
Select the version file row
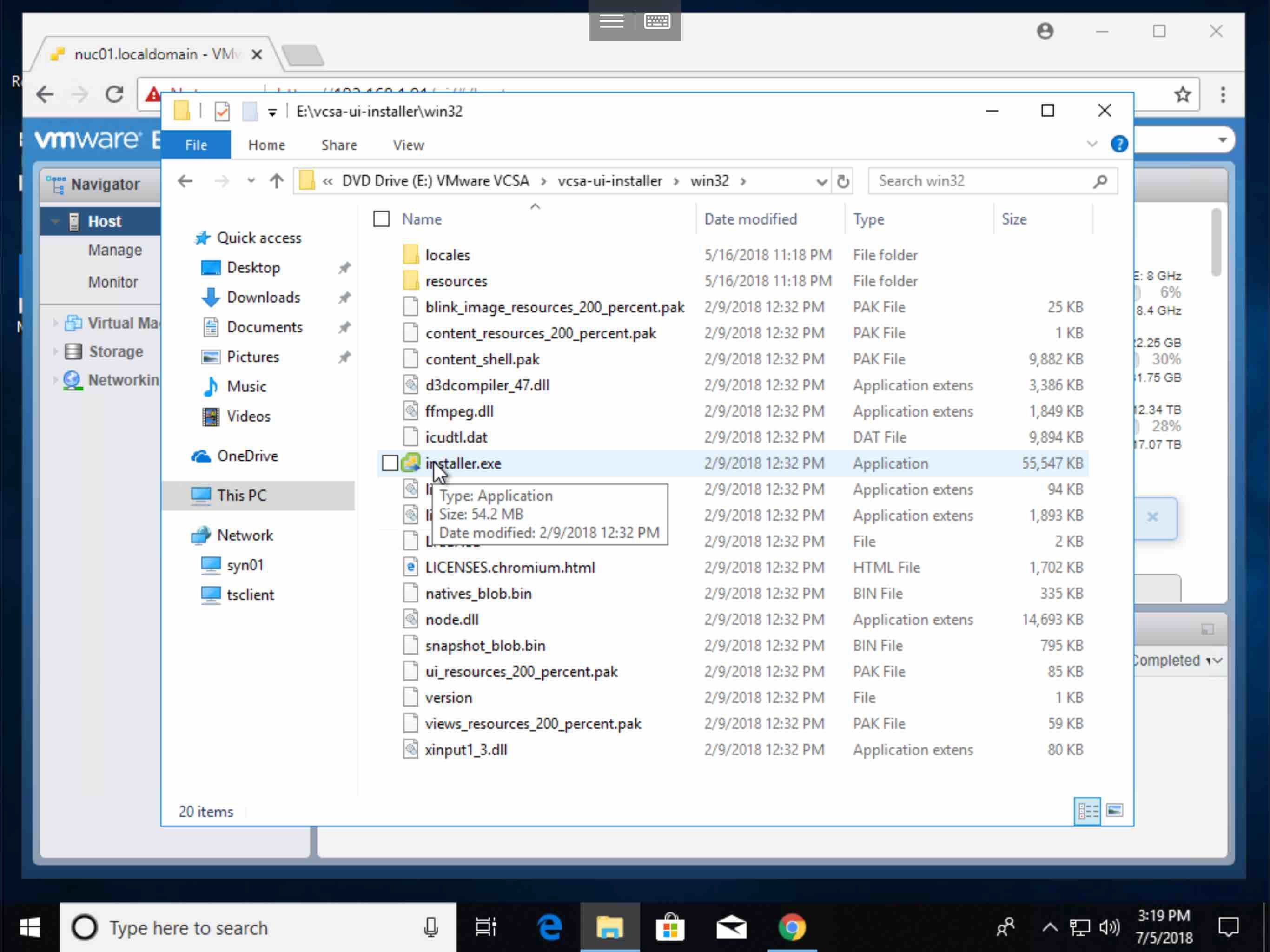pos(732,698)
